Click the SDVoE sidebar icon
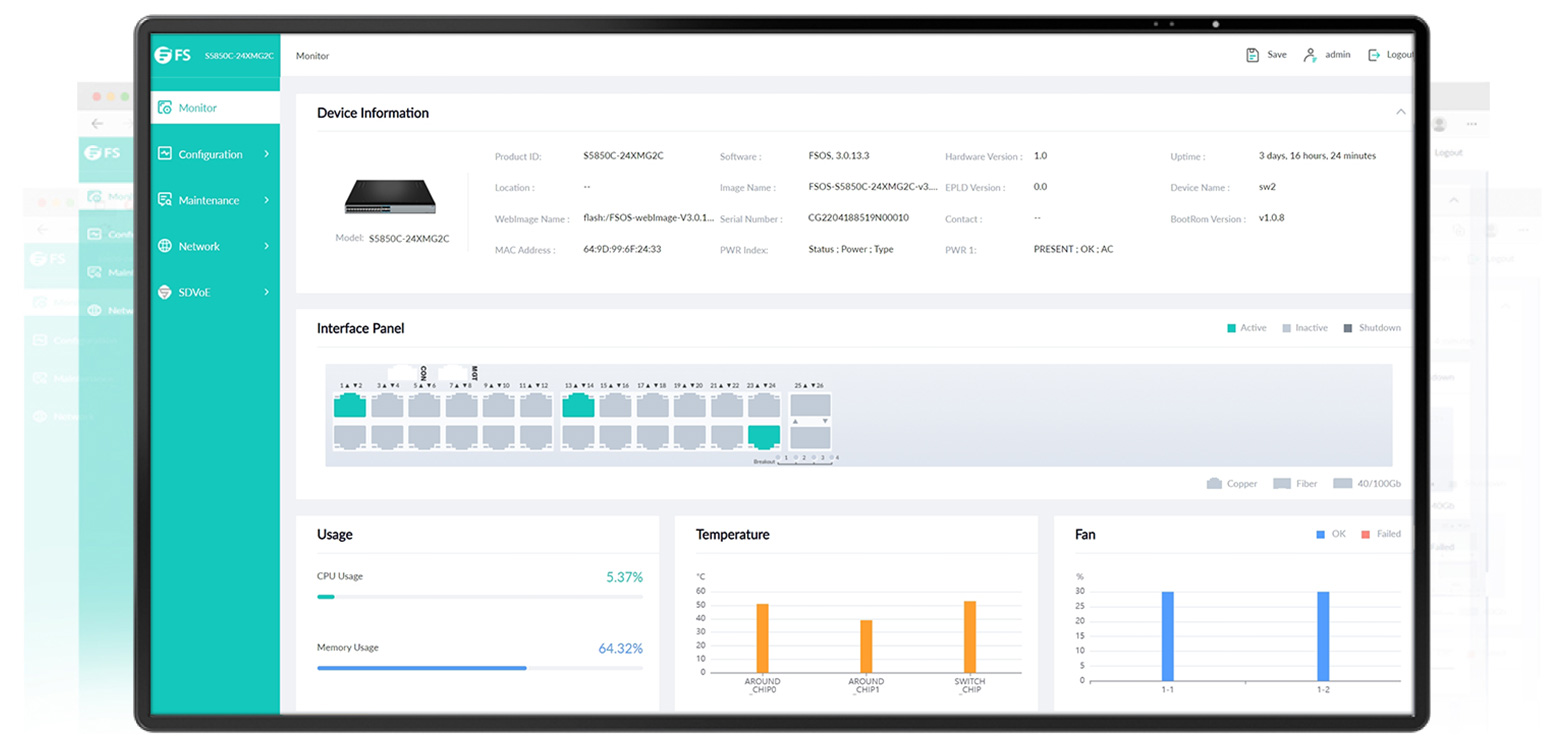 click(x=165, y=292)
